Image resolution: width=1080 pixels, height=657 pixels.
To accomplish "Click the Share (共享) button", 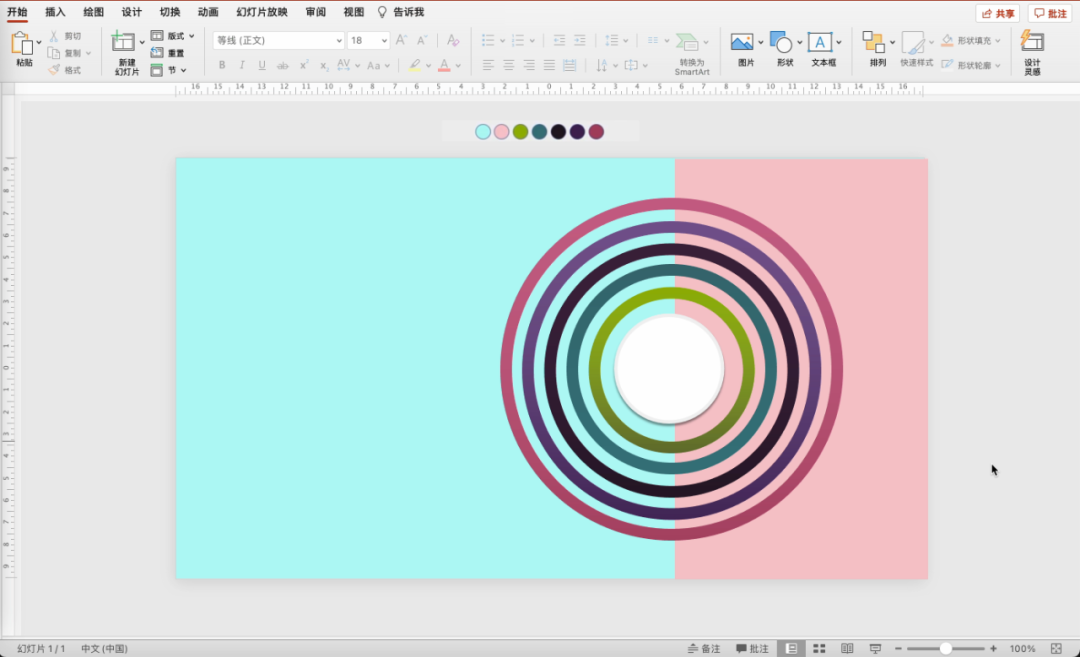I will (997, 13).
